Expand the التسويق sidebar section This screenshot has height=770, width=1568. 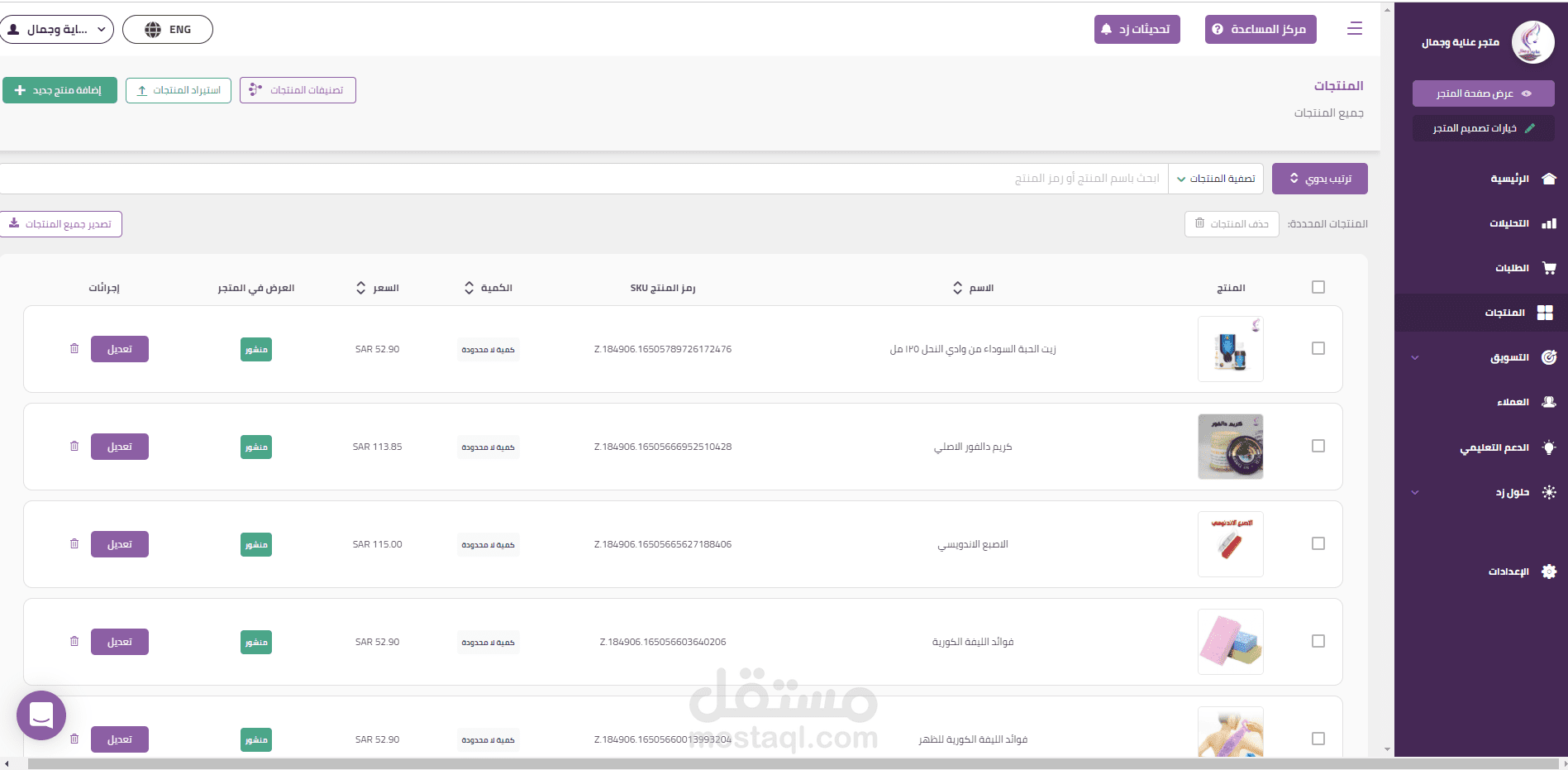pos(1415,357)
